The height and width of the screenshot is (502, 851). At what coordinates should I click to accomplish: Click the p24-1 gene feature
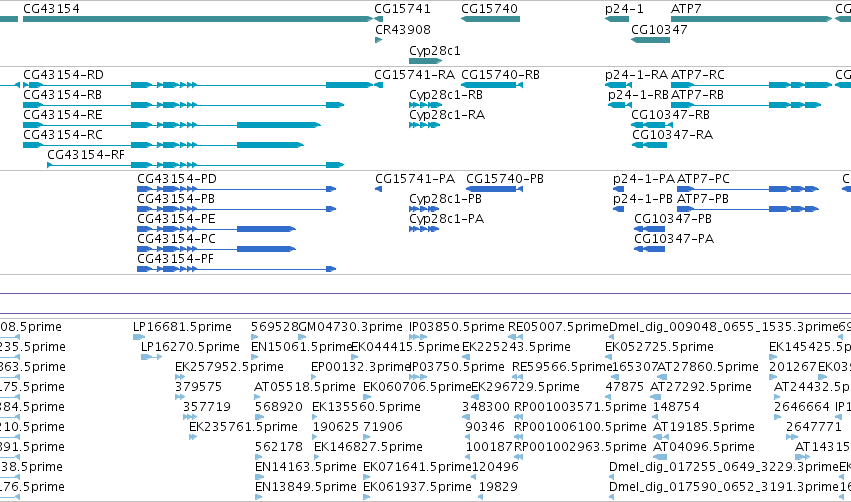617,19
